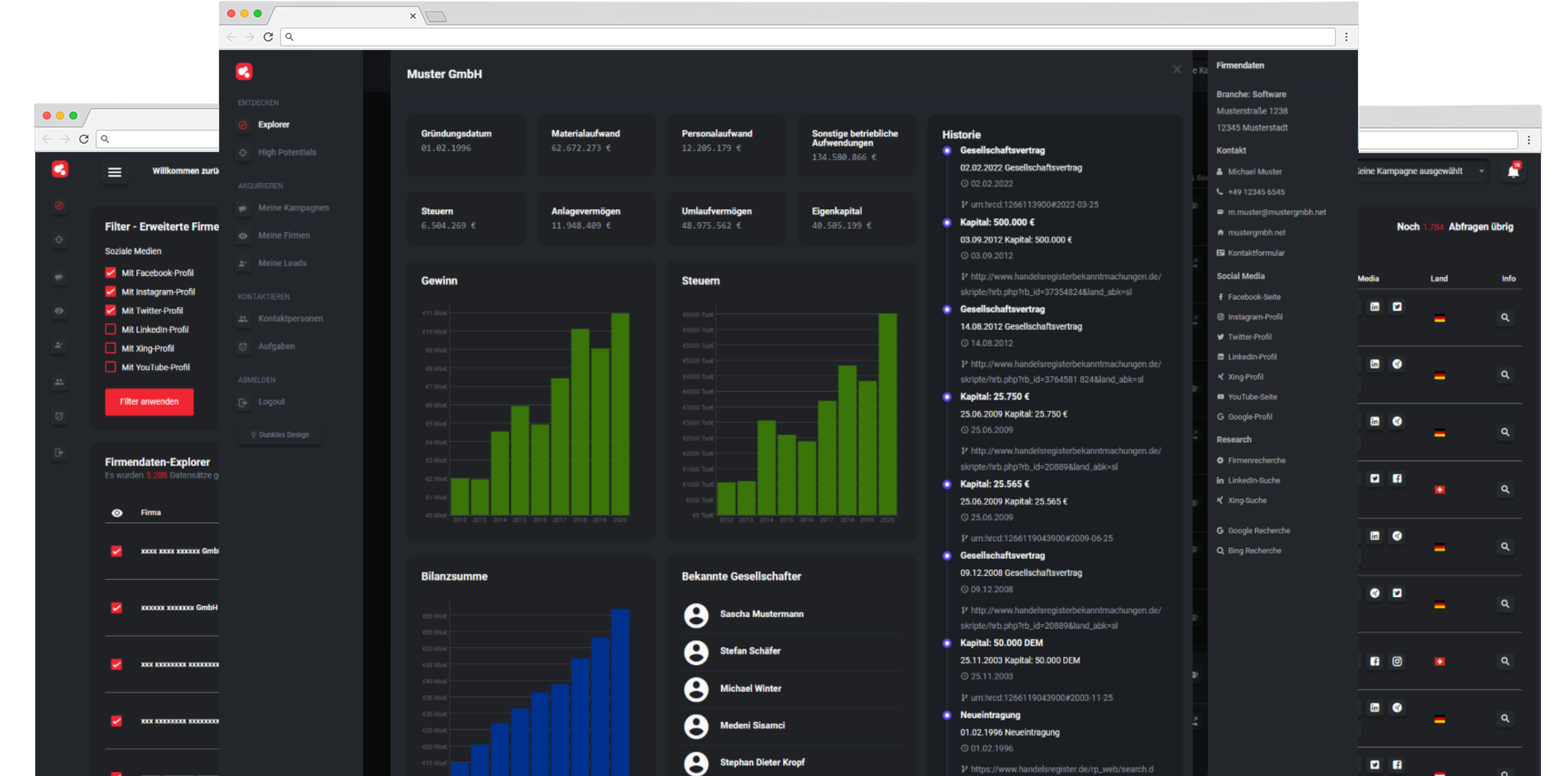Image resolution: width=1568 pixels, height=776 pixels.
Task: Collapse the sidebar with the hamburger menu
Action: click(x=114, y=172)
